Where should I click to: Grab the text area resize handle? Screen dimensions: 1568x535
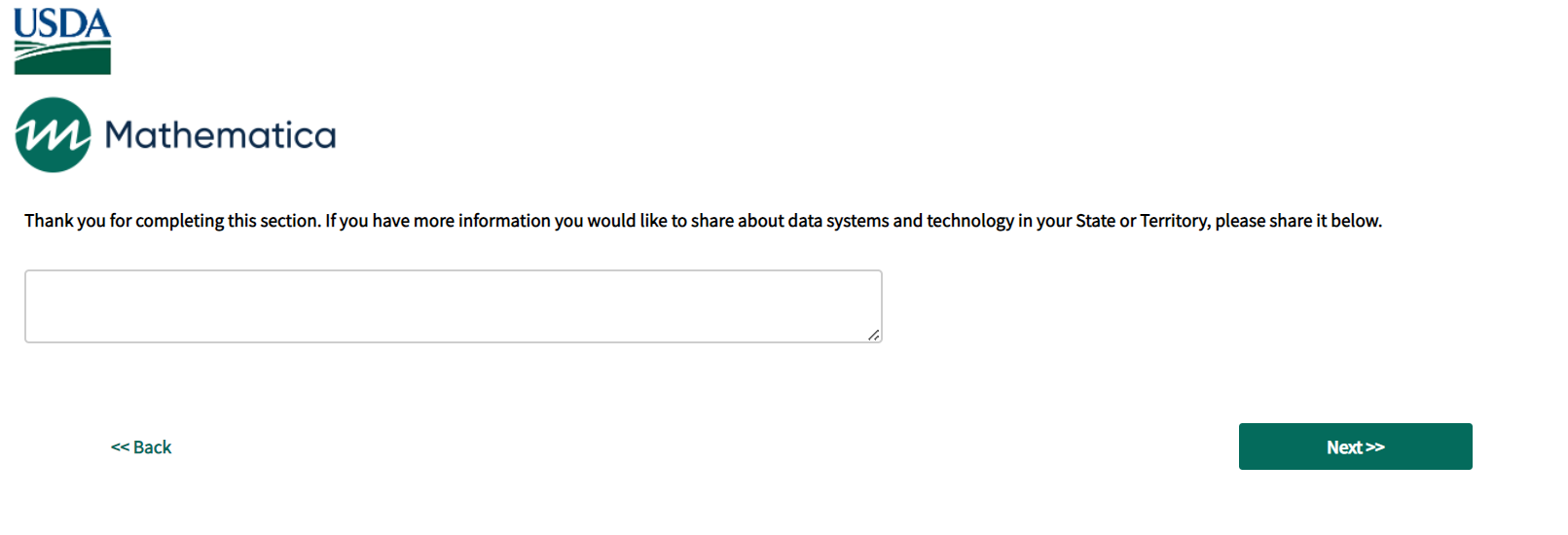click(873, 335)
